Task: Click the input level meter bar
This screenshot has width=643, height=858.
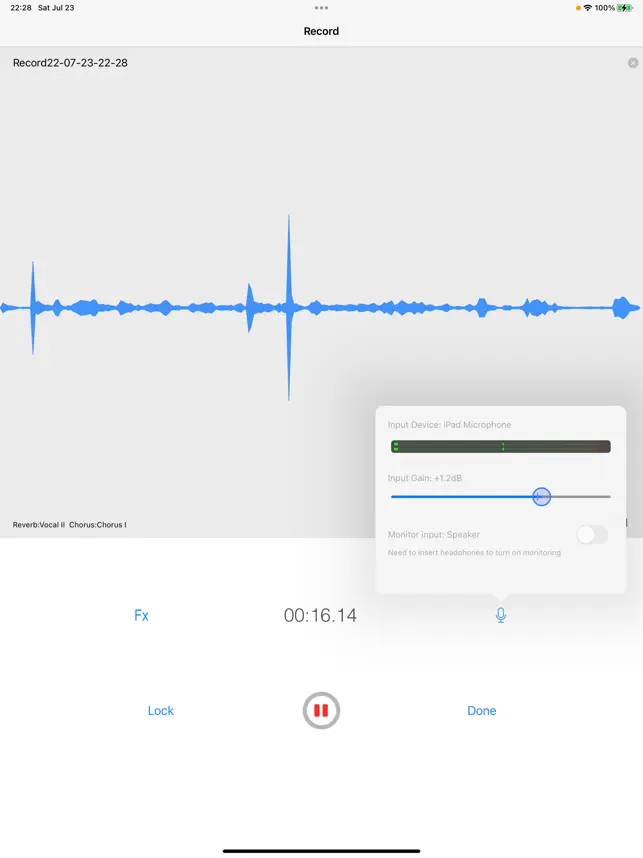Action: 501,447
